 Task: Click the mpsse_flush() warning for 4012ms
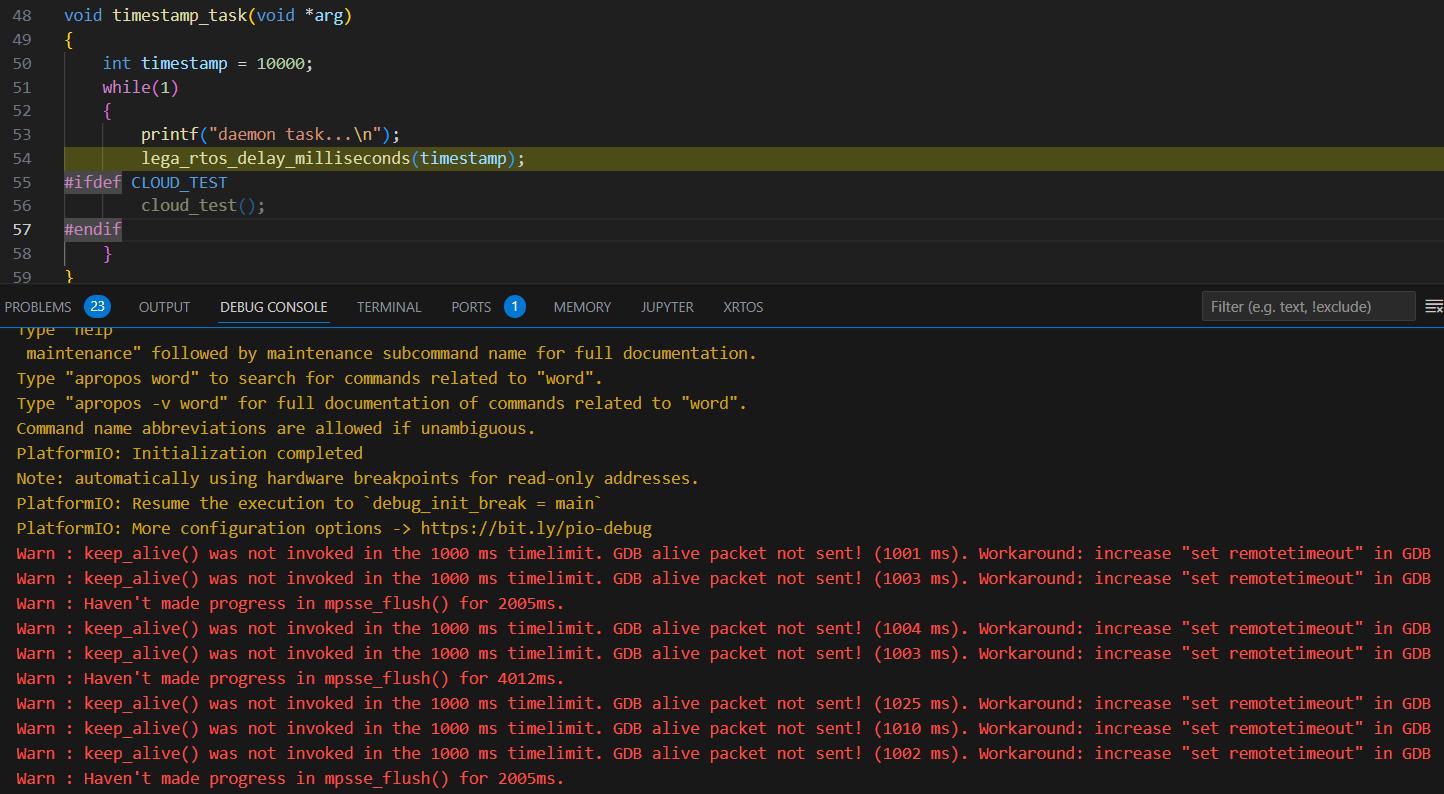291,678
